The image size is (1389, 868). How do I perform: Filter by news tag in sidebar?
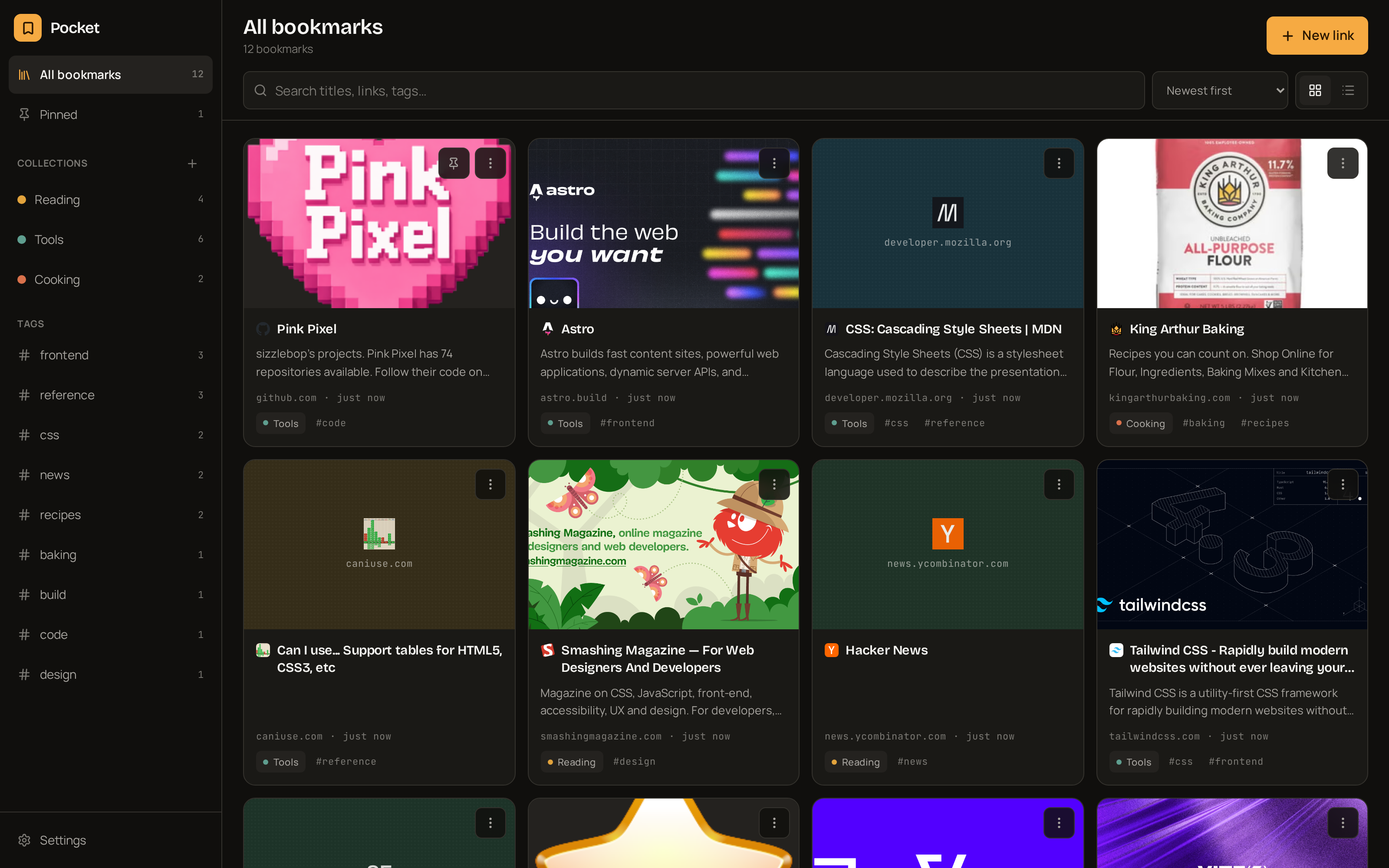(x=110, y=475)
